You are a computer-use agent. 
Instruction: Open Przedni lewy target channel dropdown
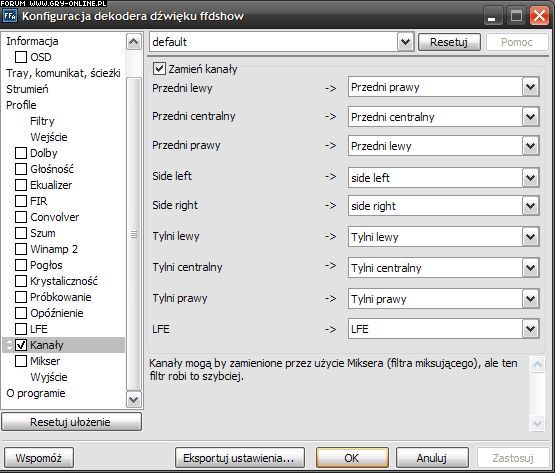(531, 87)
